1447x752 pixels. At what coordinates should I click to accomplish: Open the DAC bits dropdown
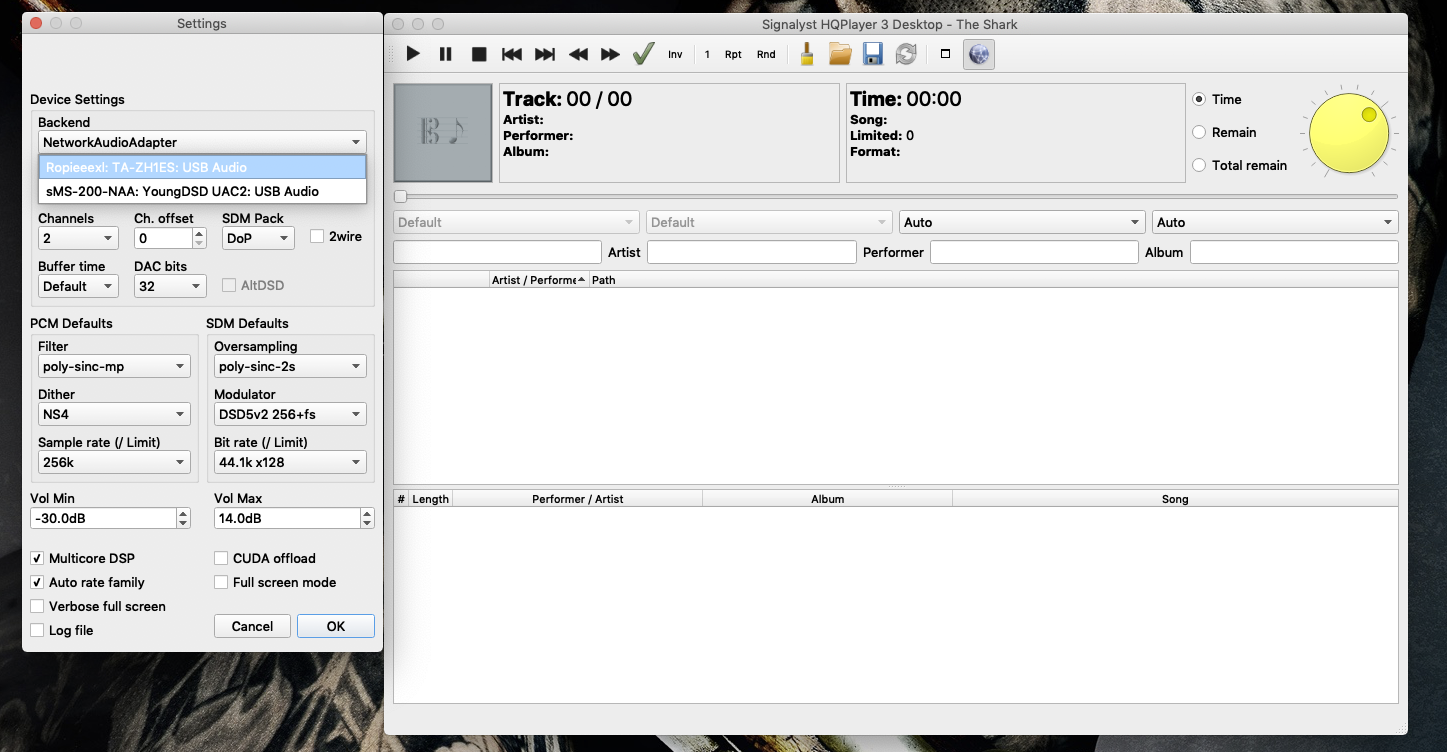point(170,287)
